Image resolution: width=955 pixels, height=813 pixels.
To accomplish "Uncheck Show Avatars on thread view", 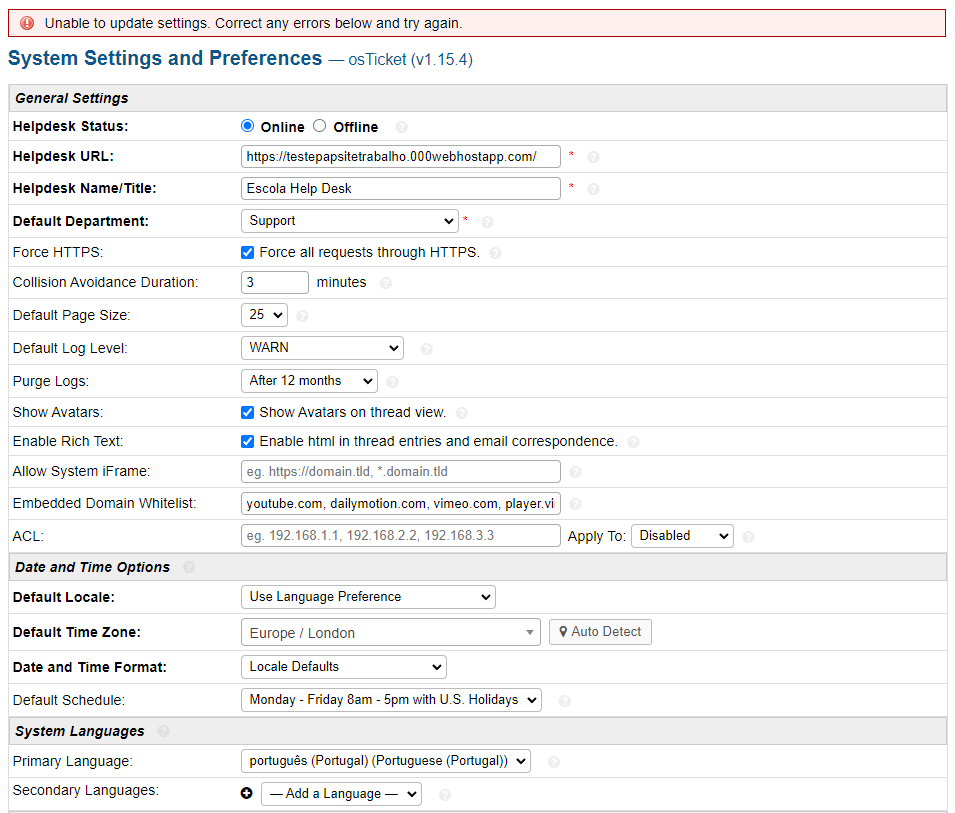I will pos(248,412).
